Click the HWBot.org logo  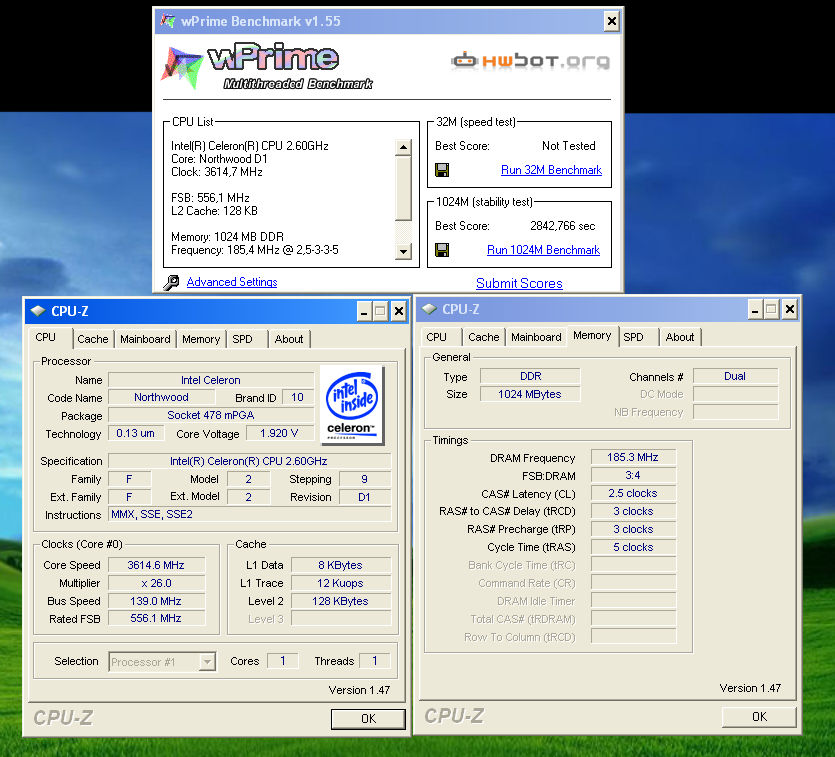[x=530, y=61]
